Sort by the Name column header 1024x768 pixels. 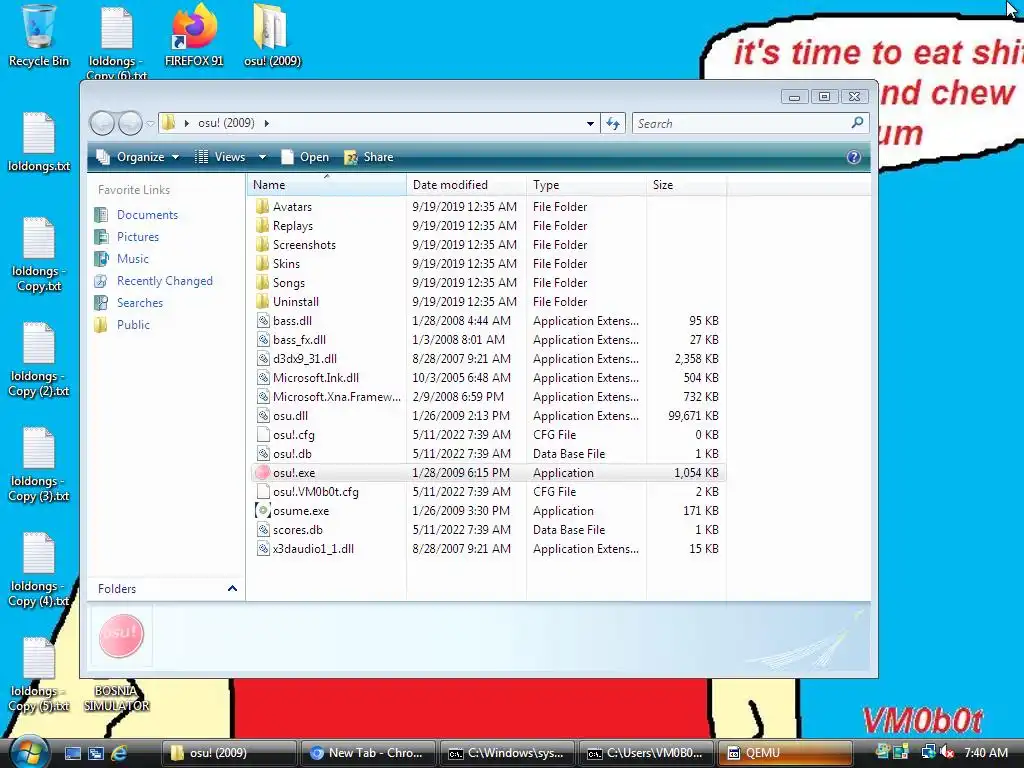[327, 185]
